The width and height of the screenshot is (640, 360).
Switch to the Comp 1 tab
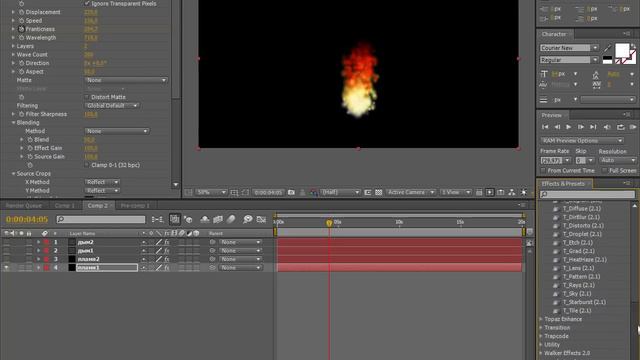coord(65,205)
